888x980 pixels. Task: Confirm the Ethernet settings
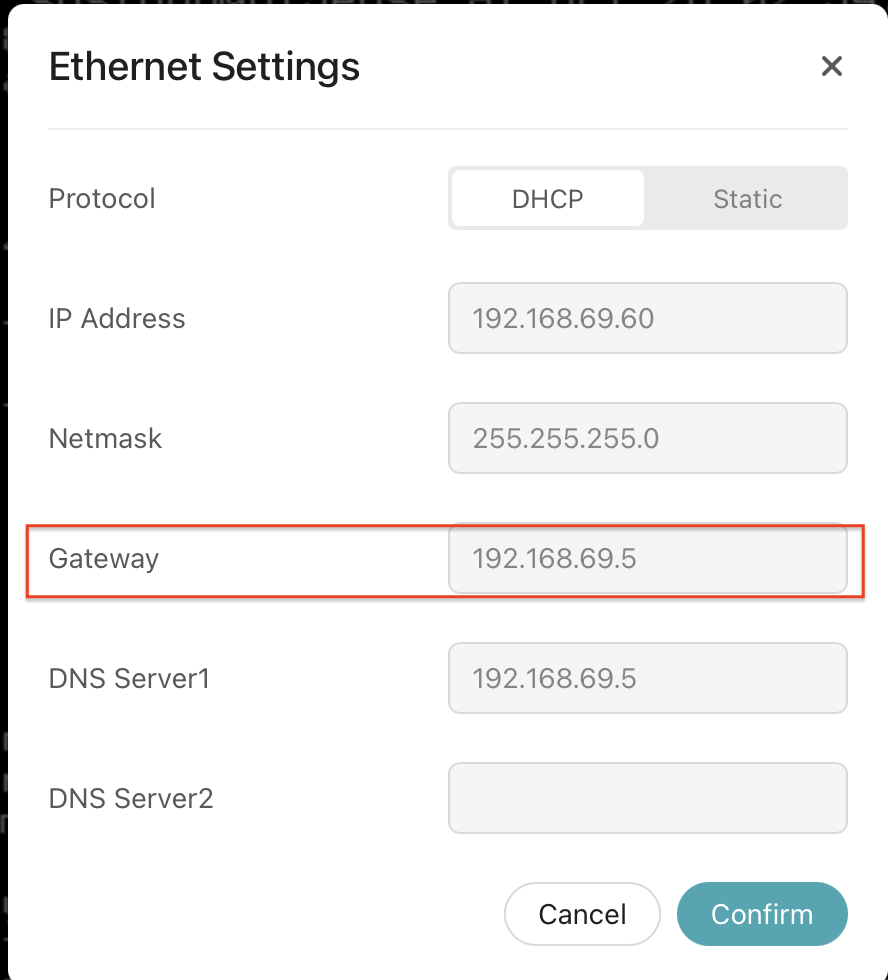[761, 914]
